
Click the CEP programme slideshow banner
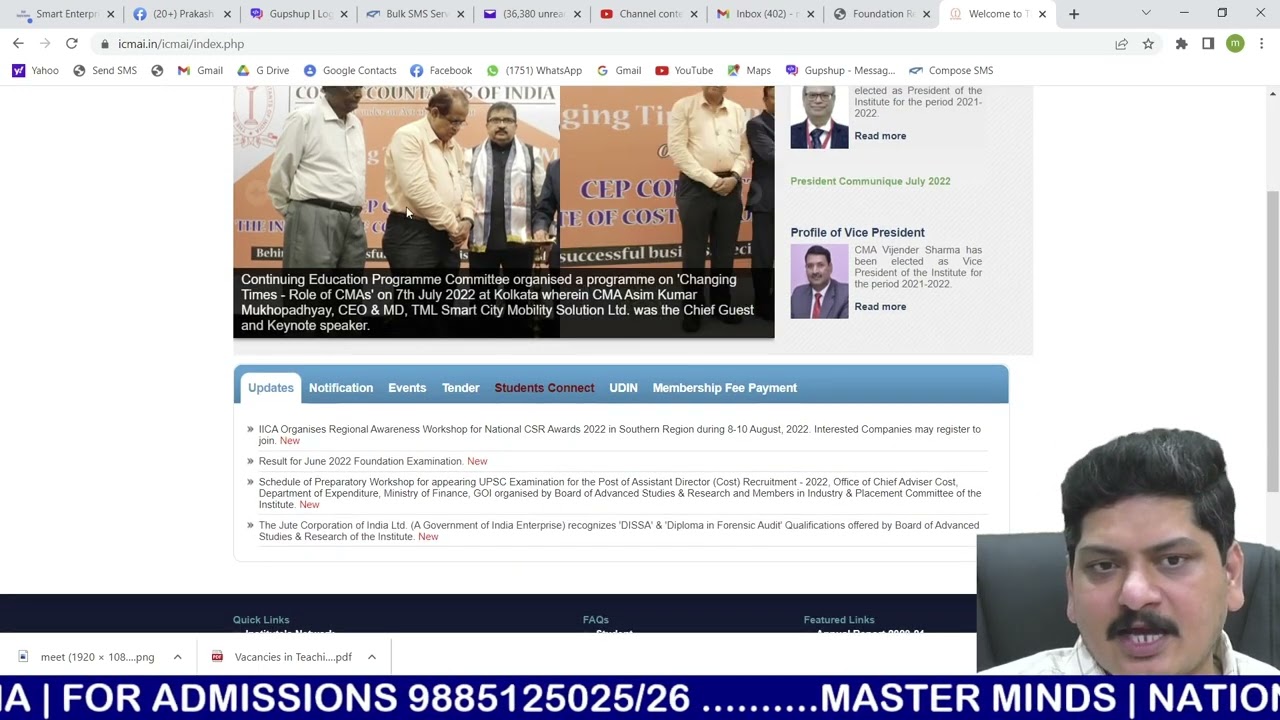[x=503, y=212]
